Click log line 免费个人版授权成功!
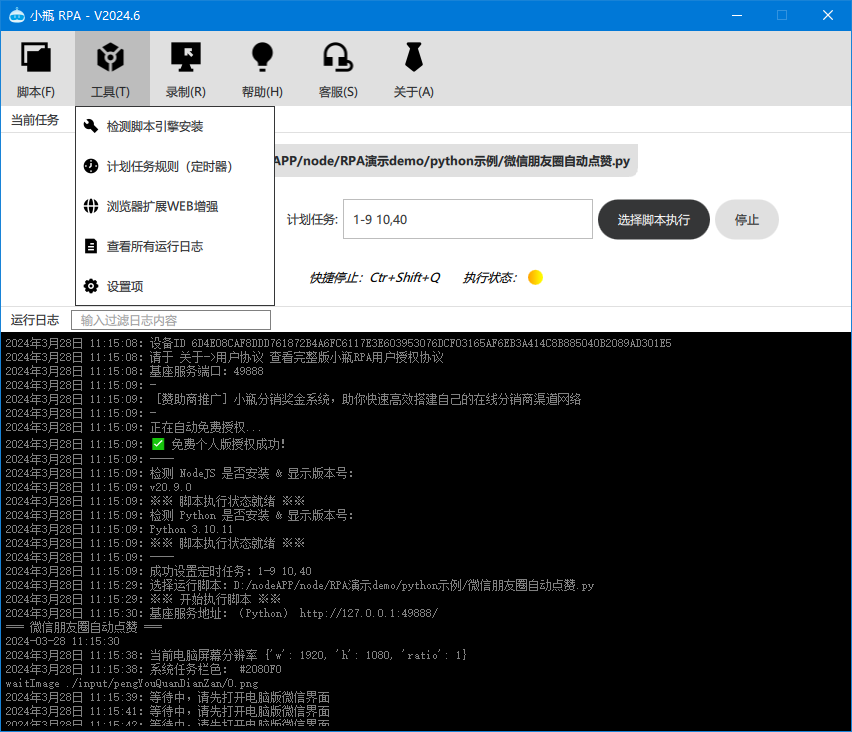The width and height of the screenshot is (852, 732). 146,445
